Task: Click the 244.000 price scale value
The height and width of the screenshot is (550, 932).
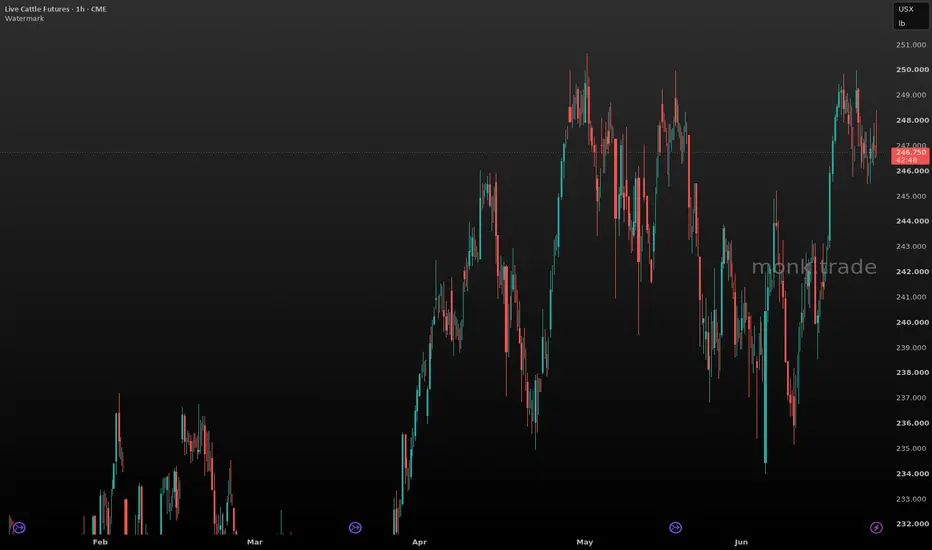Action: (x=912, y=221)
